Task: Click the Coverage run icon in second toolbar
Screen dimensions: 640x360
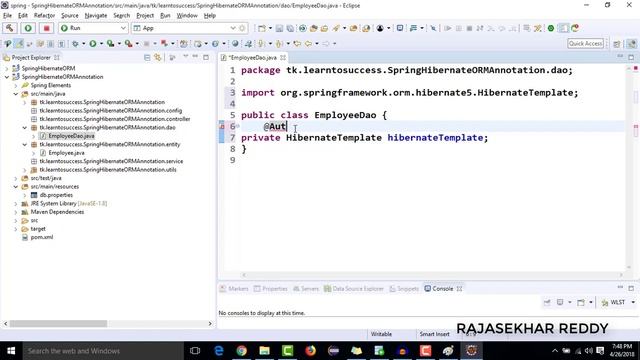Action: click(110, 43)
